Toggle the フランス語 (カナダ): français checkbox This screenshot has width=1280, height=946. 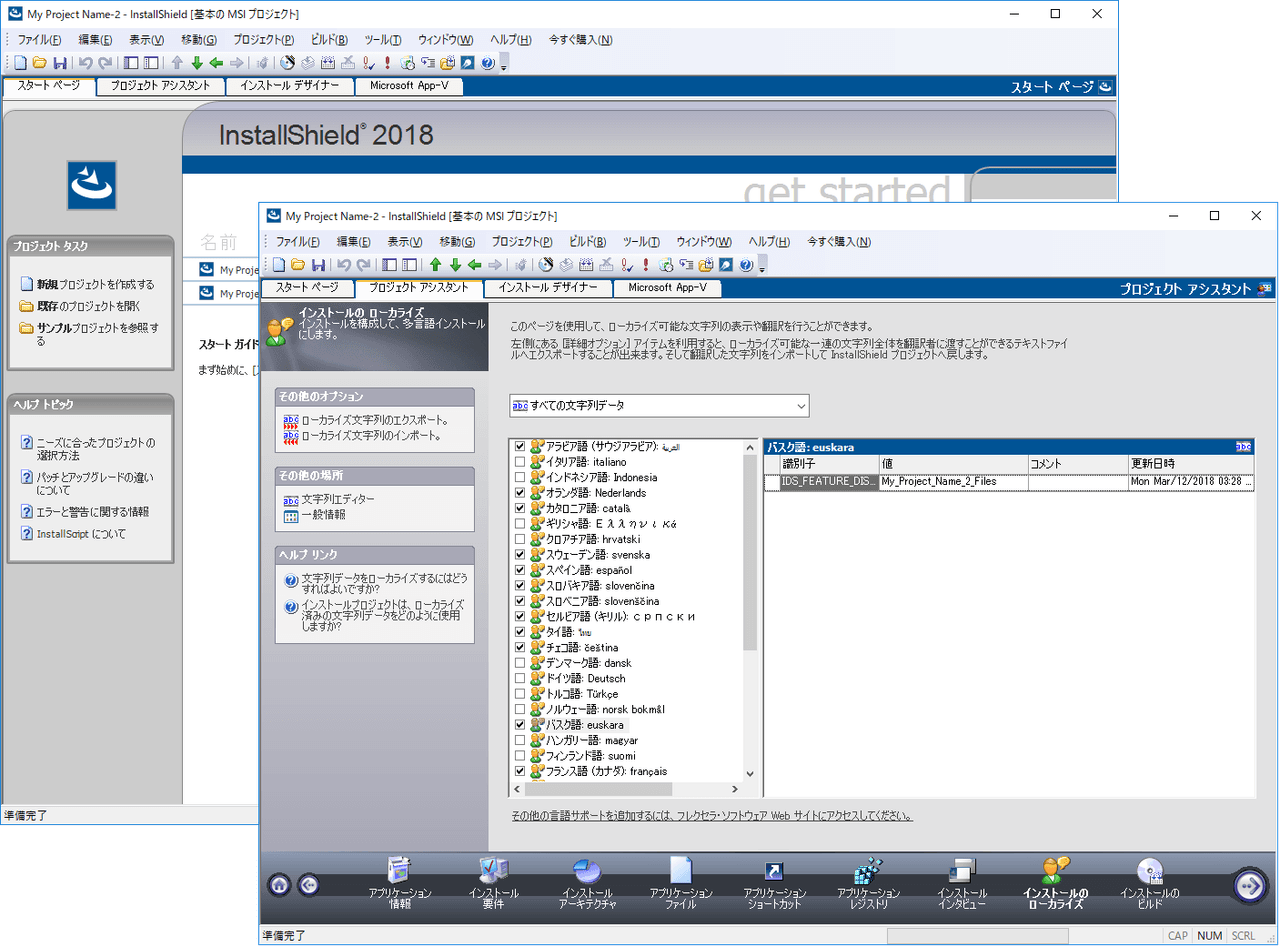[519, 771]
